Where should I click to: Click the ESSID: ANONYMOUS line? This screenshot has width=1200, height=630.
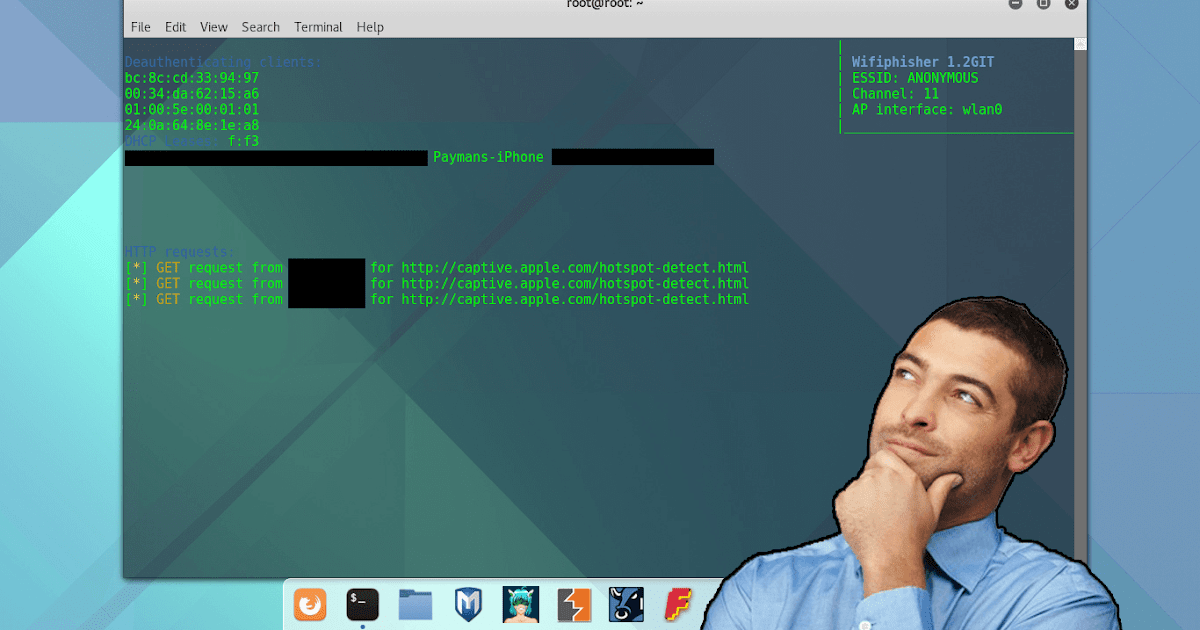[x=915, y=78]
